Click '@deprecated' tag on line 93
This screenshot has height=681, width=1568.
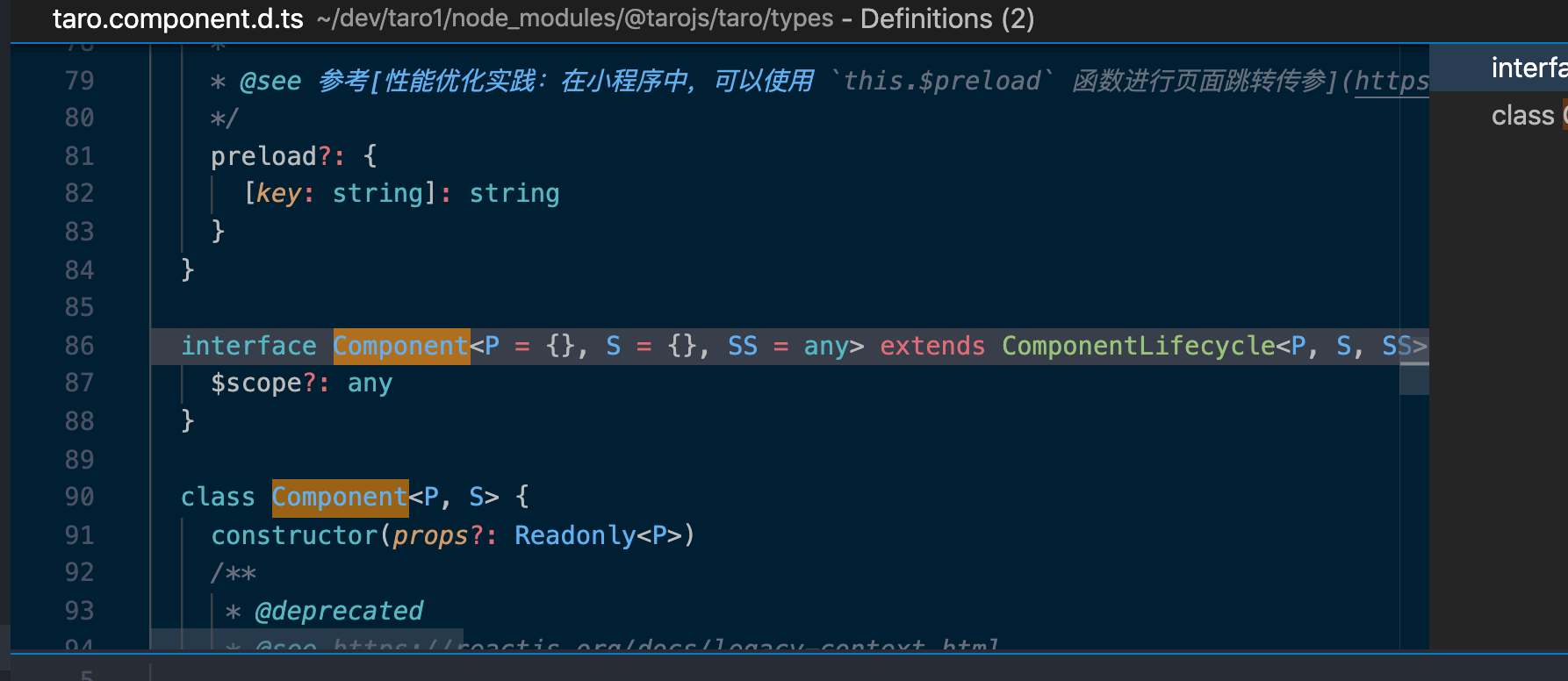339,611
